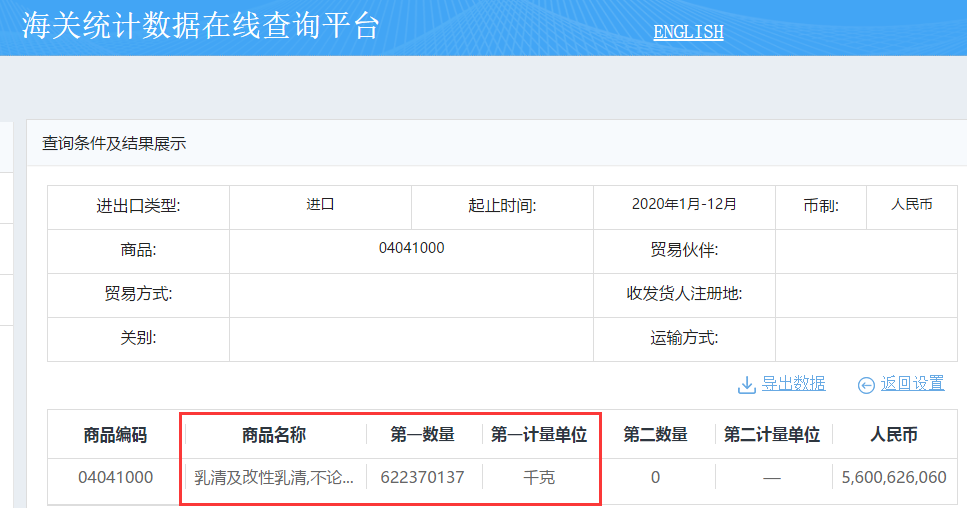Click the download icon beside 导出数据
This screenshot has width=967, height=508.
tap(746, 384)
